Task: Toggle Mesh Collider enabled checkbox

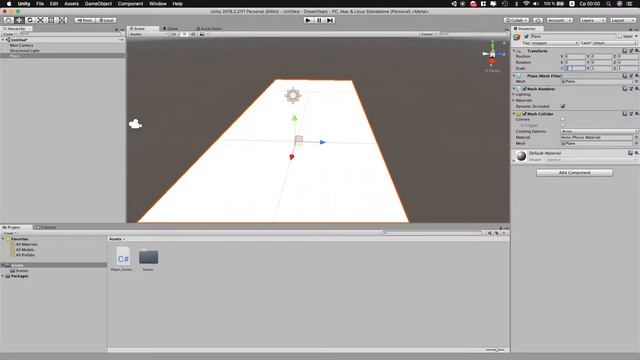Action: pos(524,114)
